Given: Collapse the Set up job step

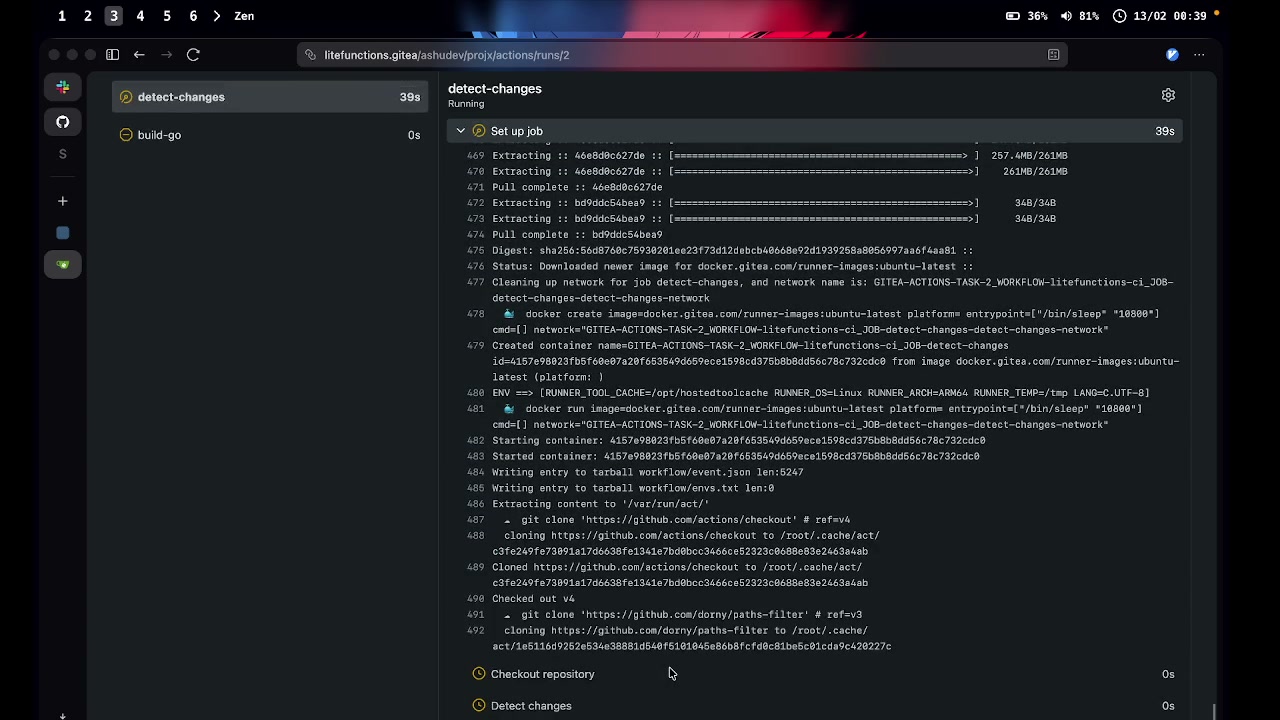Looking at the screenshot, I should click(815, 131).
